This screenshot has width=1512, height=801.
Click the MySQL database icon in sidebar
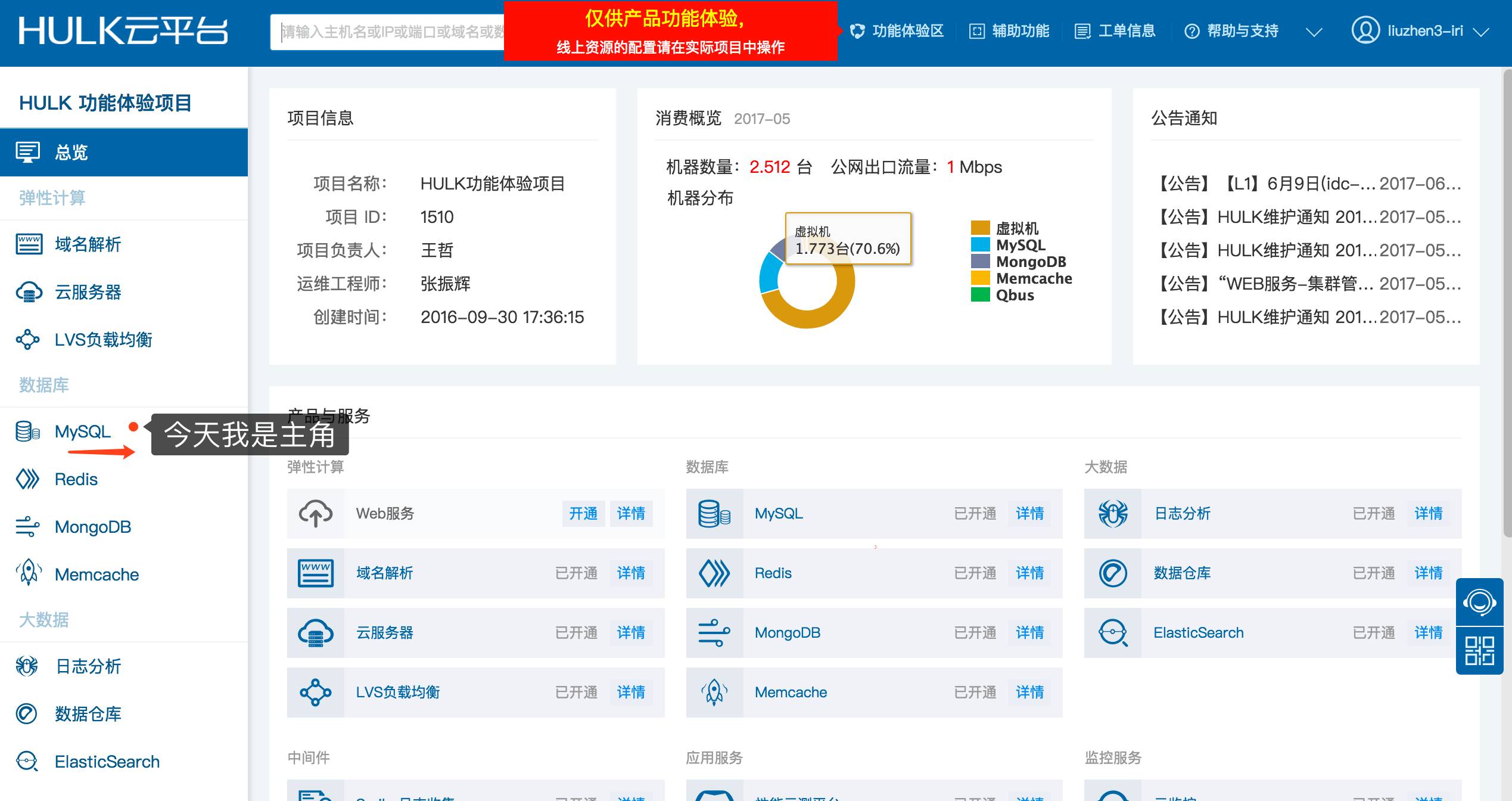tap(27, 431)
